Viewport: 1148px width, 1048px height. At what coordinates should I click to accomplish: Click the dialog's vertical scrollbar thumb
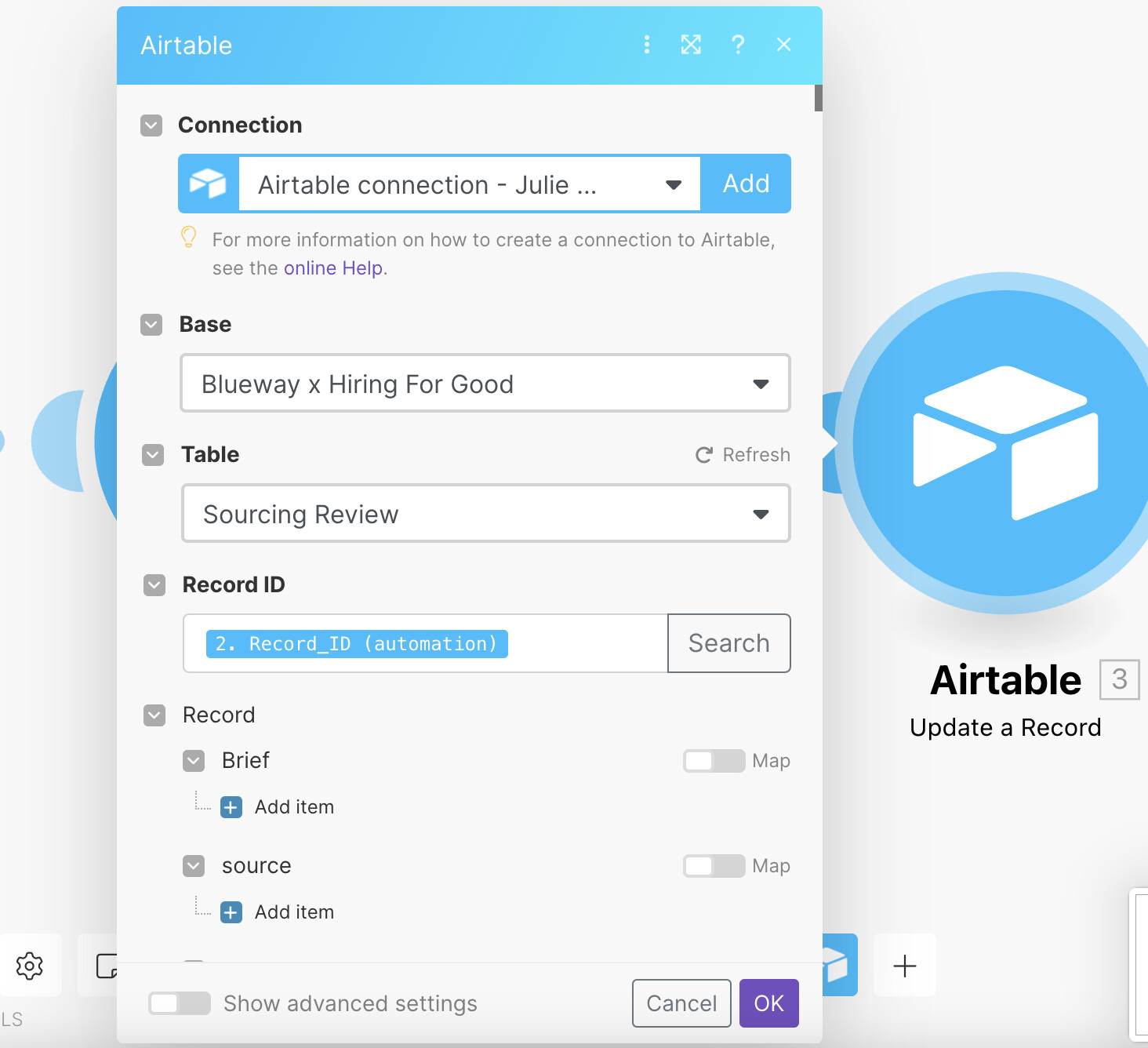[x=819, y=98]
